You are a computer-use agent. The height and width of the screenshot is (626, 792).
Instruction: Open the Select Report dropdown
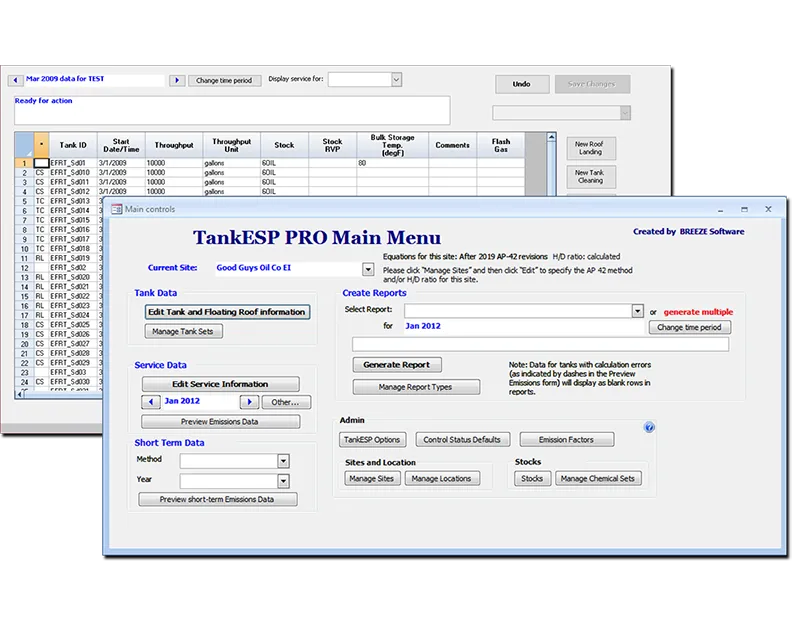tap(637, 311)
